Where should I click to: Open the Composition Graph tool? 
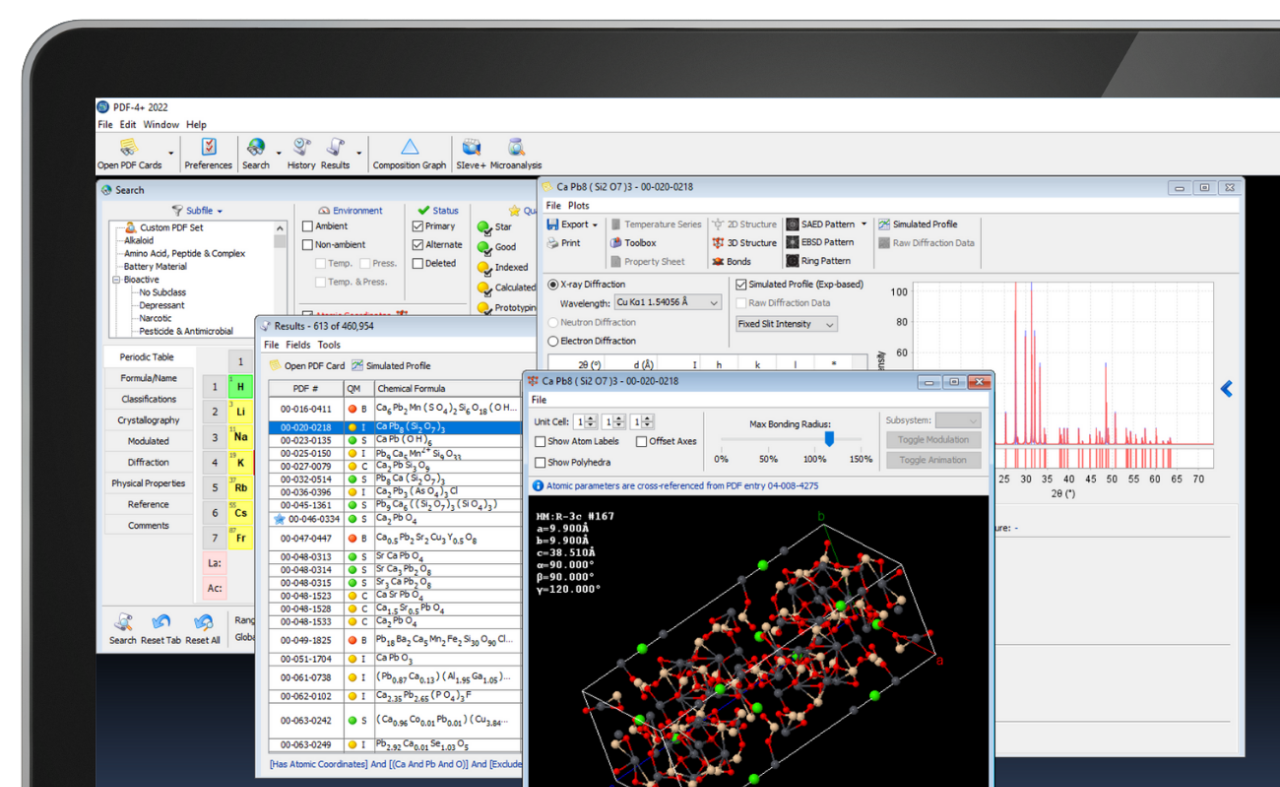coord(409,154)
